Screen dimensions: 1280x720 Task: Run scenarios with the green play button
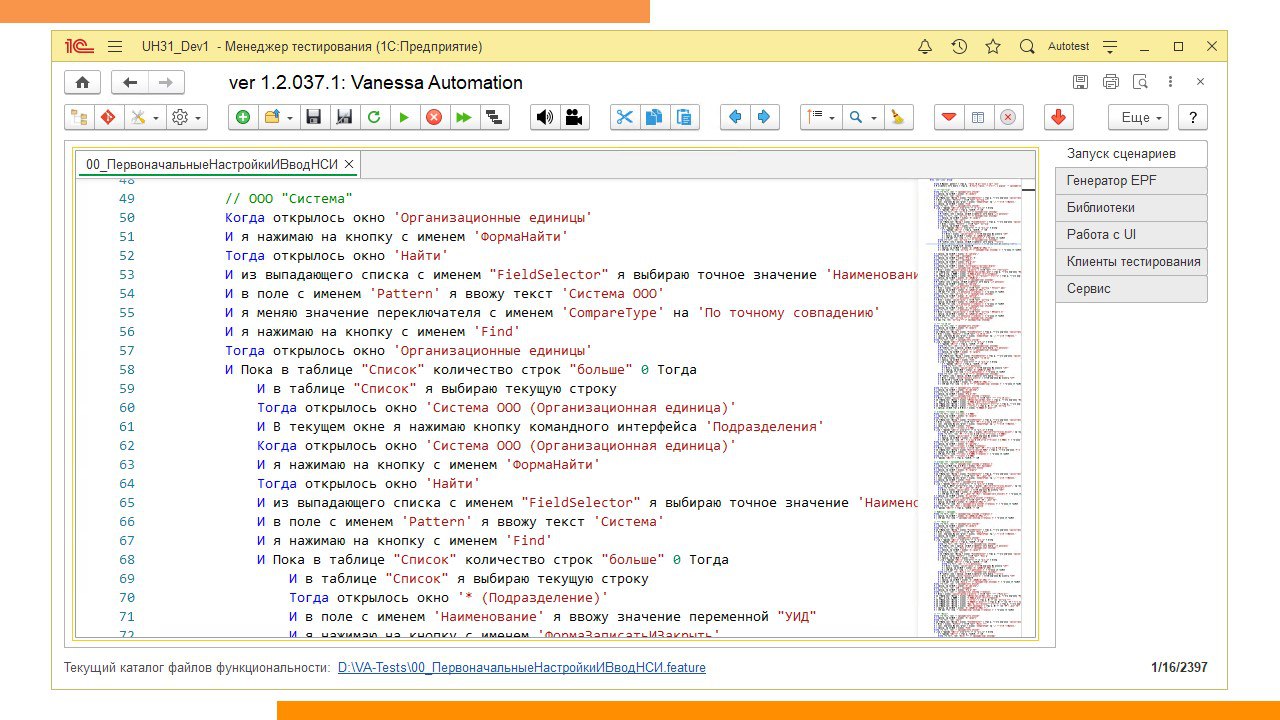pyautogui.click(x=404, y=117)
